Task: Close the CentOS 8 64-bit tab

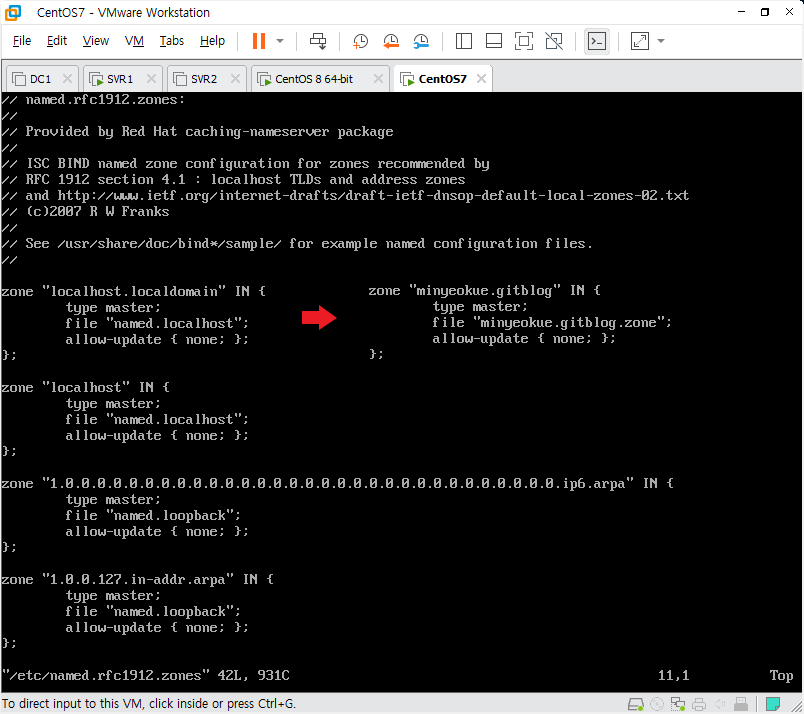Action: 378,78
